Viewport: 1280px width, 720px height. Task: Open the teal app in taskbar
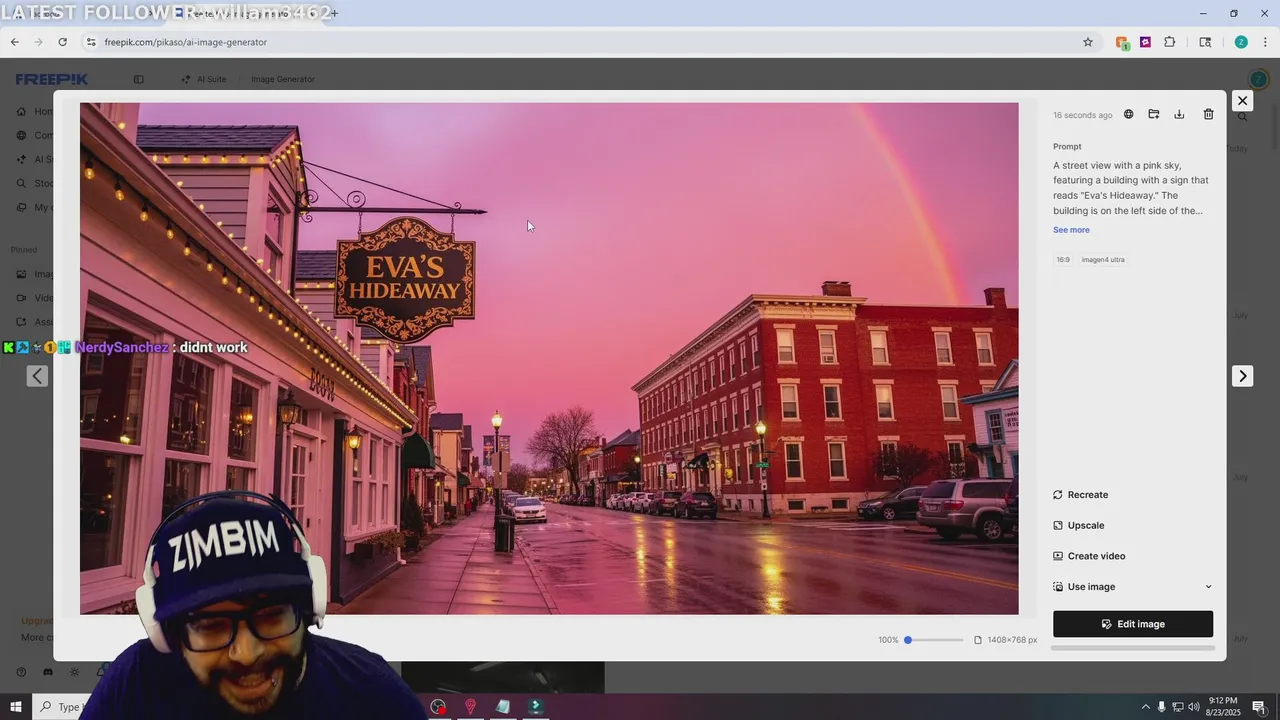pyautogui.click(x=536, y=707)
